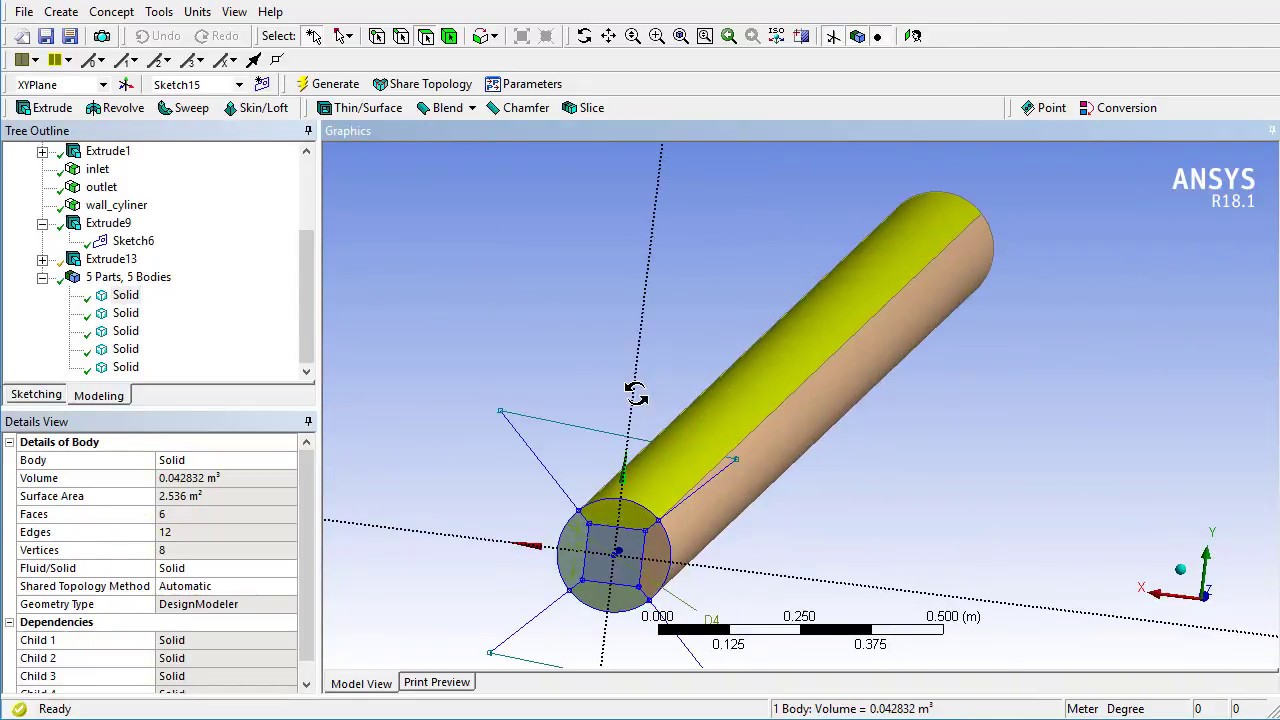Switch to the Sketching tab

tap(36, 395)
